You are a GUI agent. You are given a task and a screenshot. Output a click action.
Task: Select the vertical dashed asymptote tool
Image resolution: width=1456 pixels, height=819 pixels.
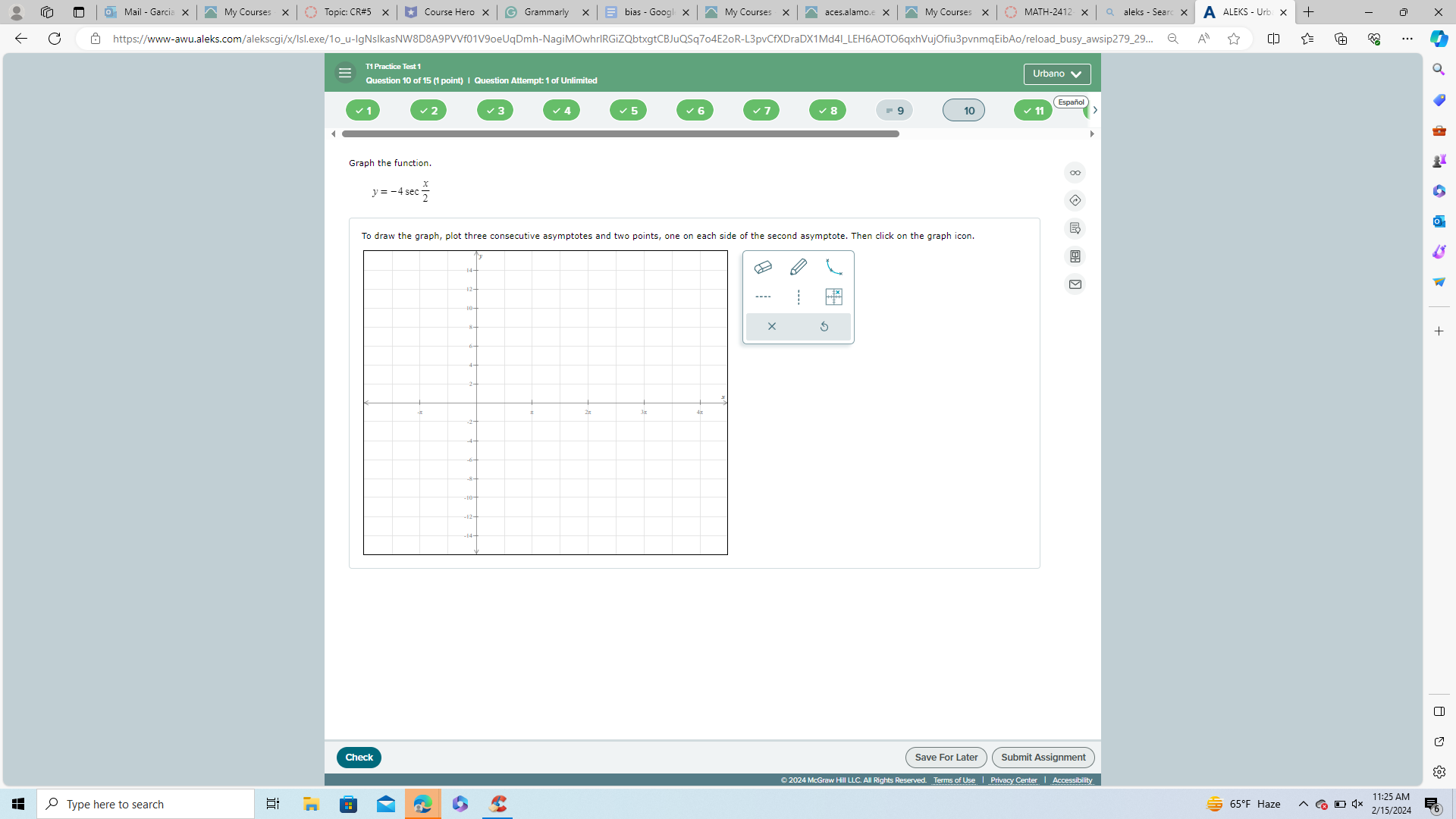point(797,297)
